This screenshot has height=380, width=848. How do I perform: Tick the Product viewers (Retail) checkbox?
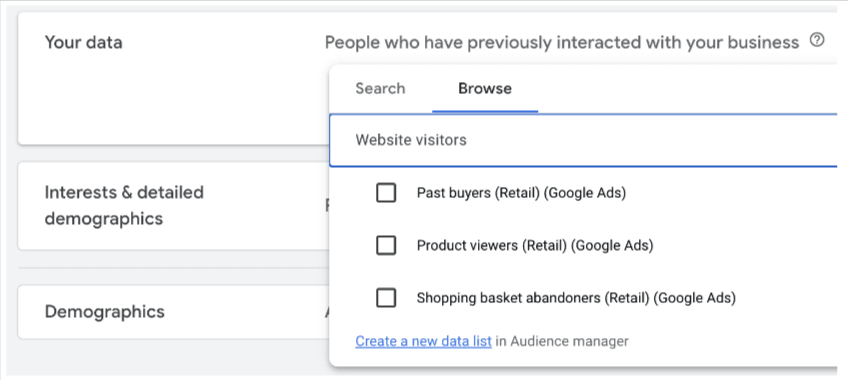coord(386,245)
